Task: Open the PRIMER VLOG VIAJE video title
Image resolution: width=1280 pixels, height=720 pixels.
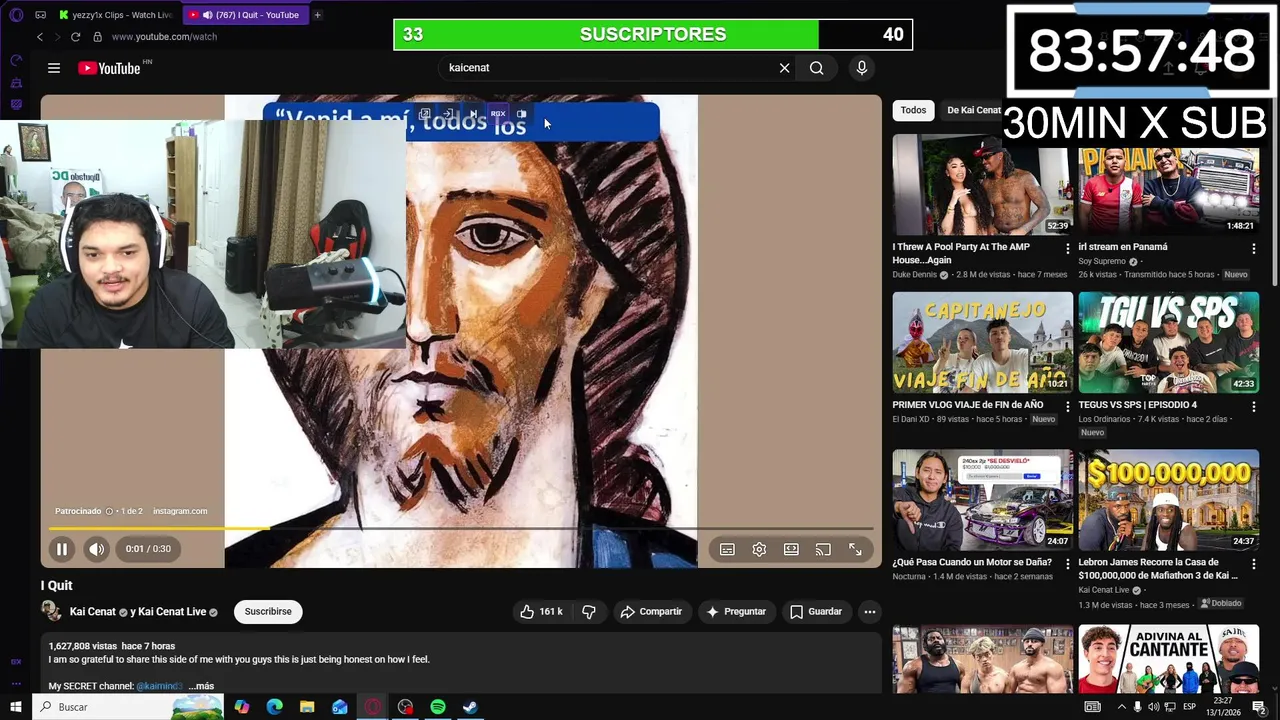Action: (x=968, y=405)
